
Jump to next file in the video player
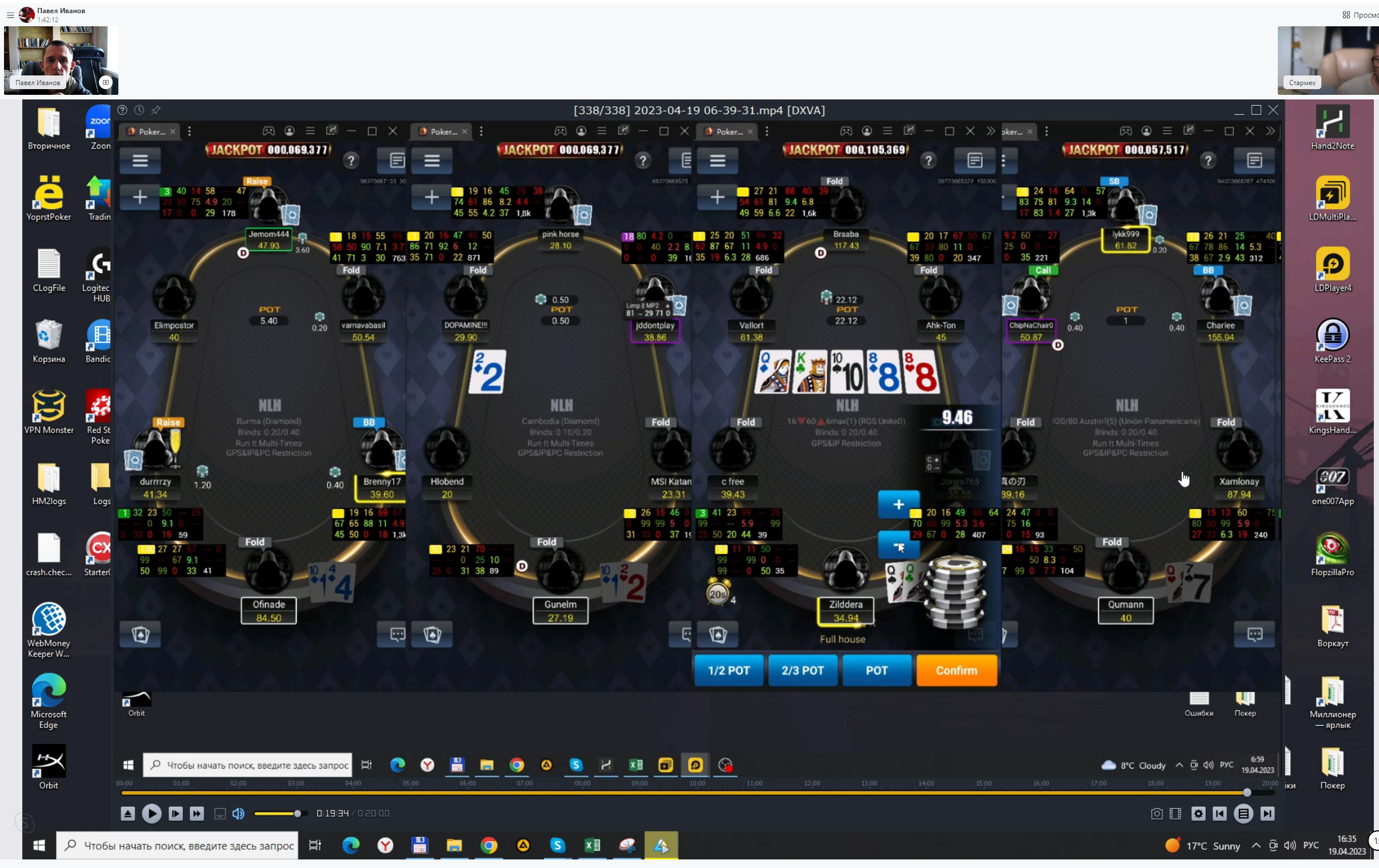click(1268, 813)
